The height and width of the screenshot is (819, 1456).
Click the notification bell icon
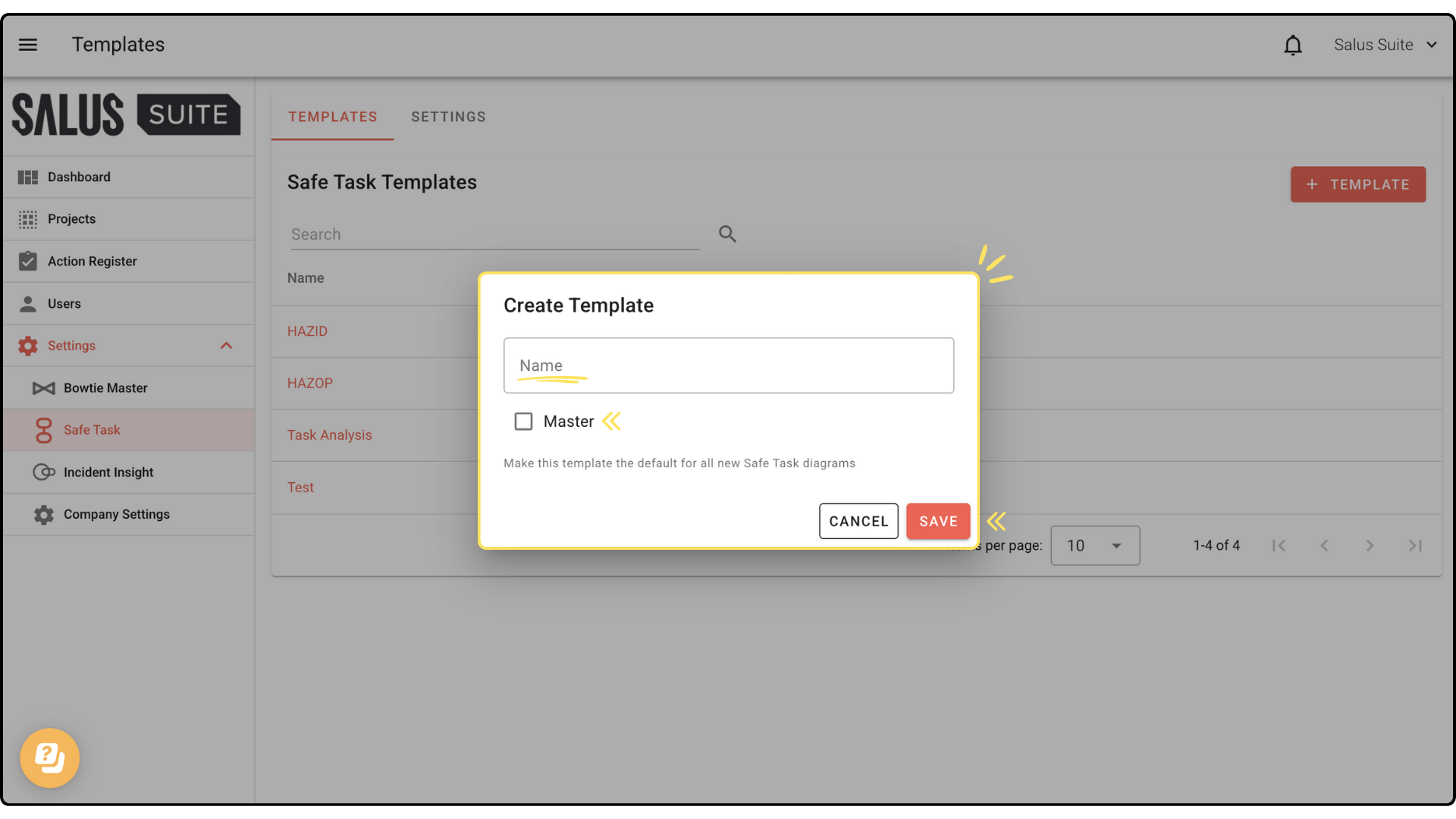click(1292, 45)
